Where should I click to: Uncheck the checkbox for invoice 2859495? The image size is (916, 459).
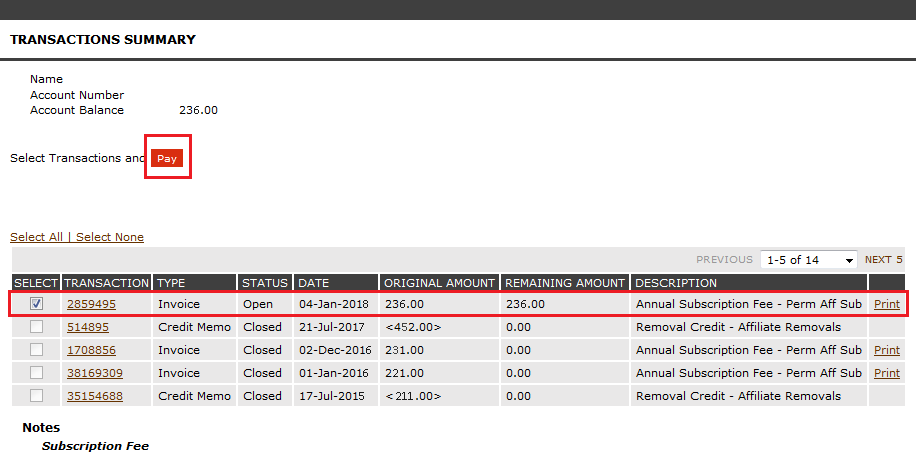pos(36,303)
